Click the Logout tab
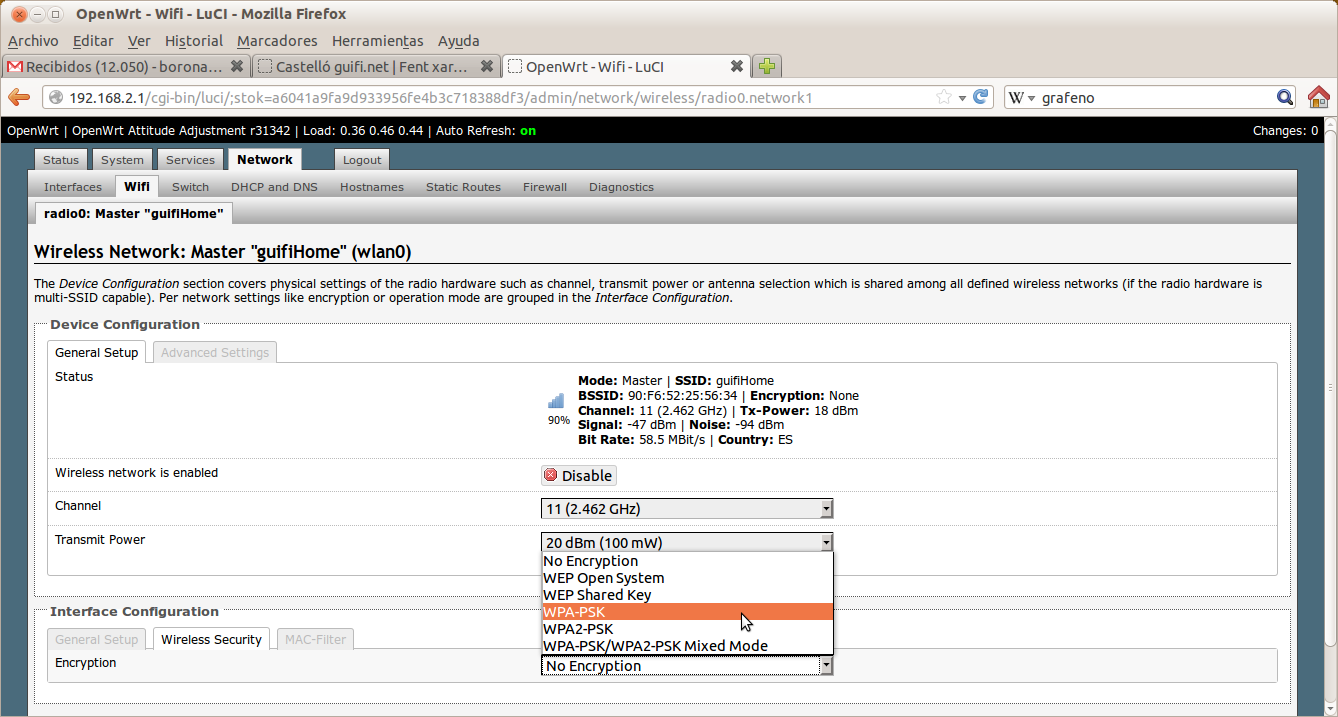This screenshot has height=717, width=1338. tap(362, 160)
